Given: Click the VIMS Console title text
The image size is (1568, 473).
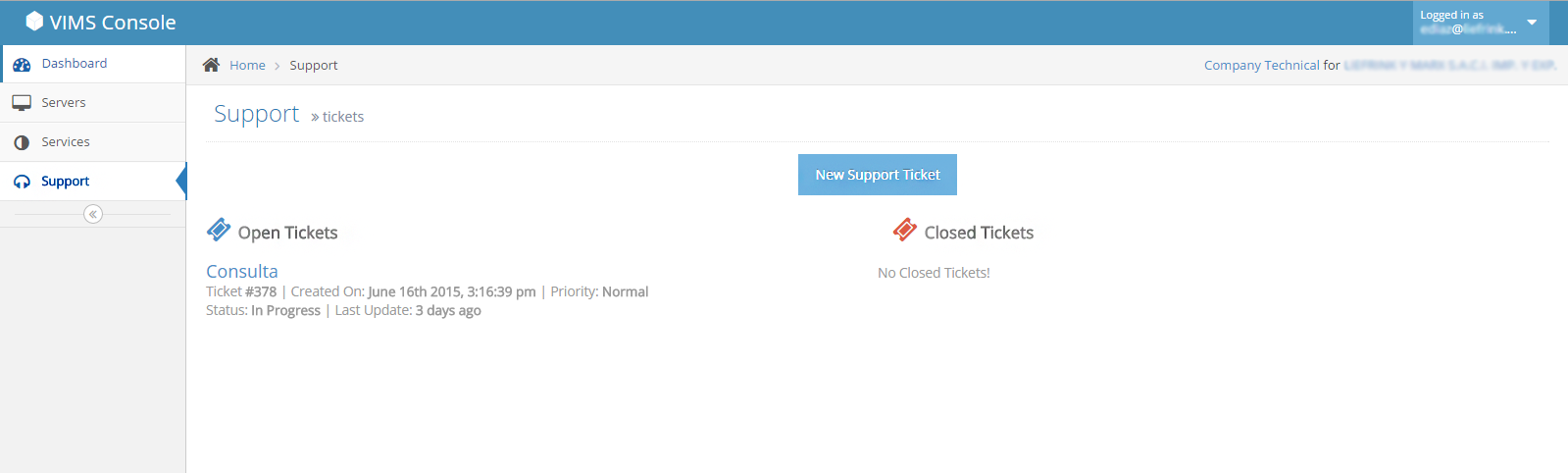Looking at the screenshot, I should point(113,22).
